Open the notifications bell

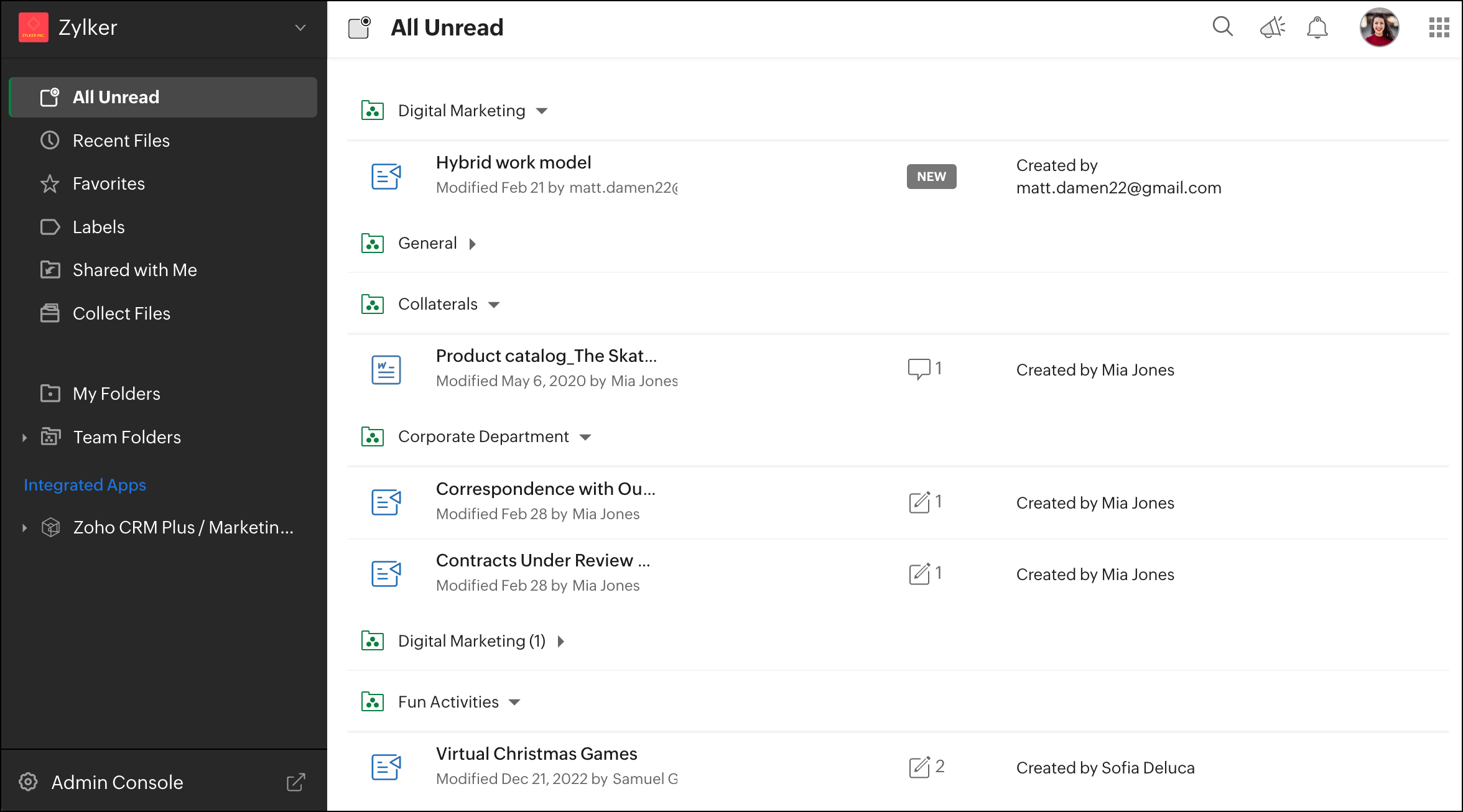click(1317, 28)
